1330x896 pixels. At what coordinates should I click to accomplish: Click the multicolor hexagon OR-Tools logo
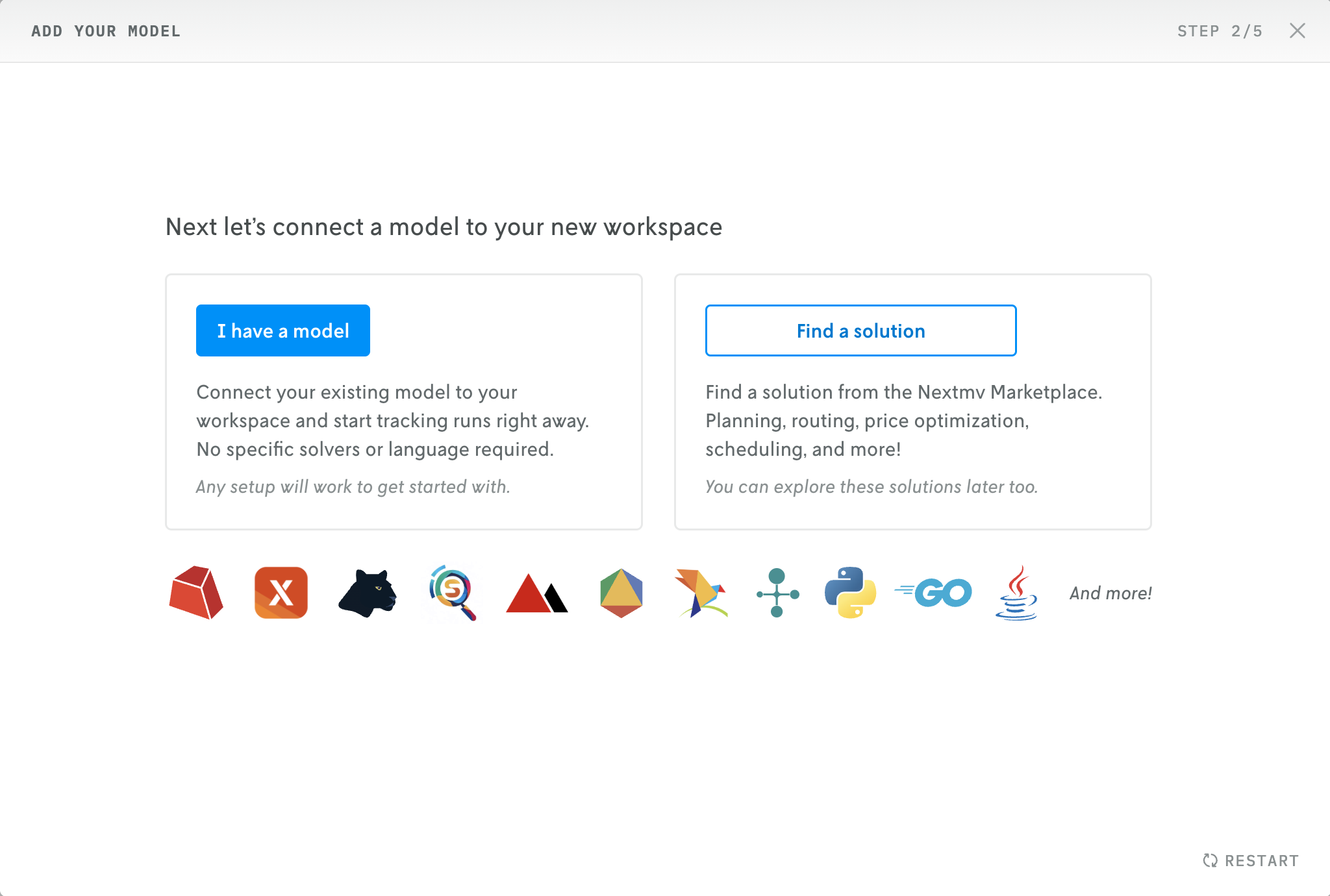click(x=621, y=593)
